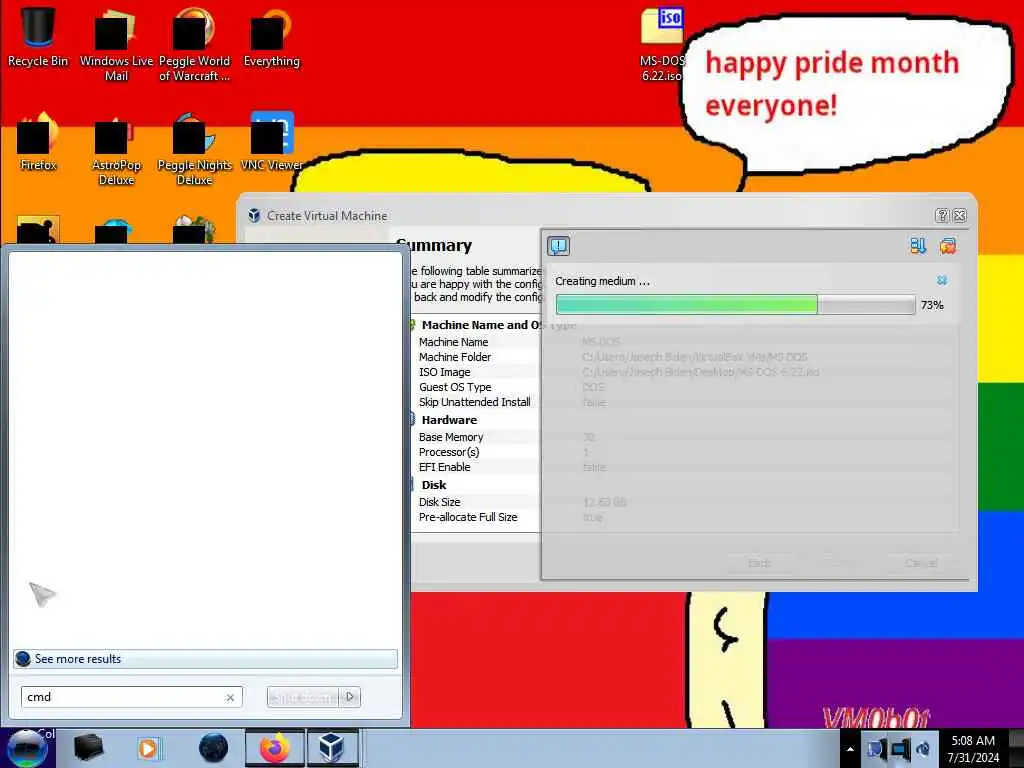This screenshot has height=768, width=1024.
Task: Click the globe icon beside See more results
Action: [23, 659]
